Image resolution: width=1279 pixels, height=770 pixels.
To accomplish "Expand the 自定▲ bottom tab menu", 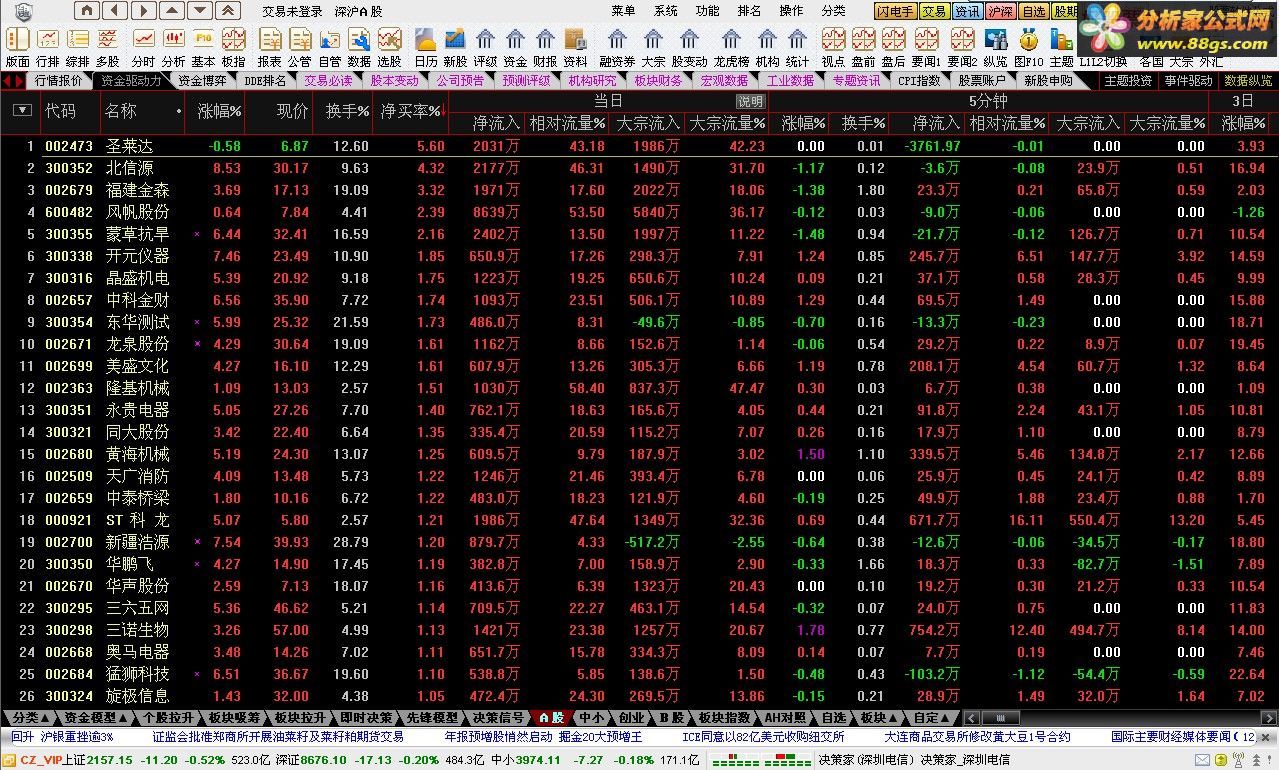I will (x=933, y=718).
